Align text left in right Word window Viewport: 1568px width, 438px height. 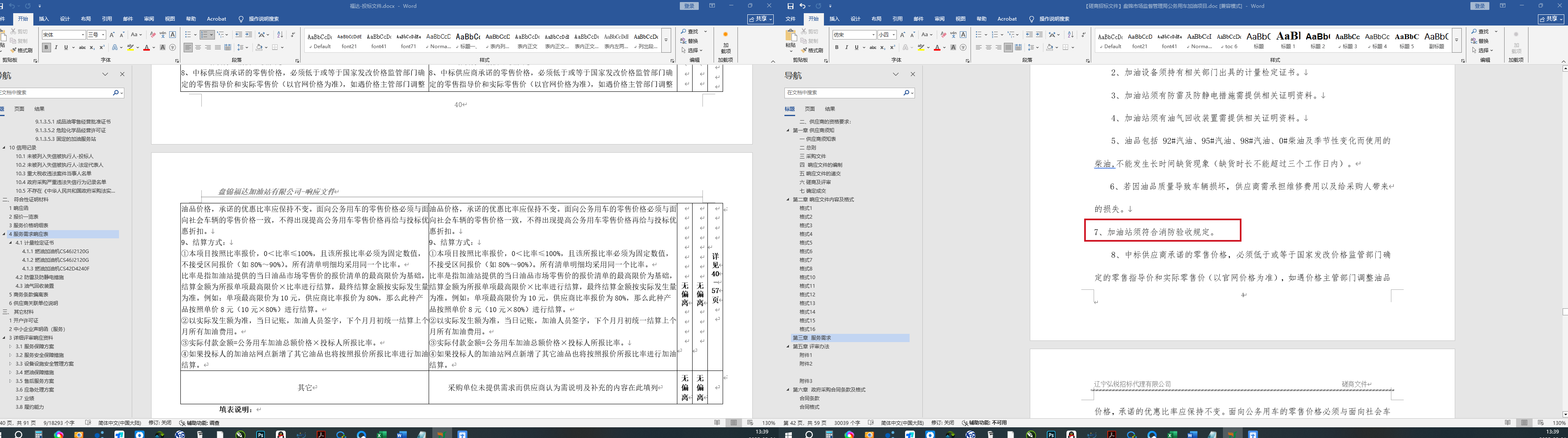pyautogui.click(x=979, y=47)
